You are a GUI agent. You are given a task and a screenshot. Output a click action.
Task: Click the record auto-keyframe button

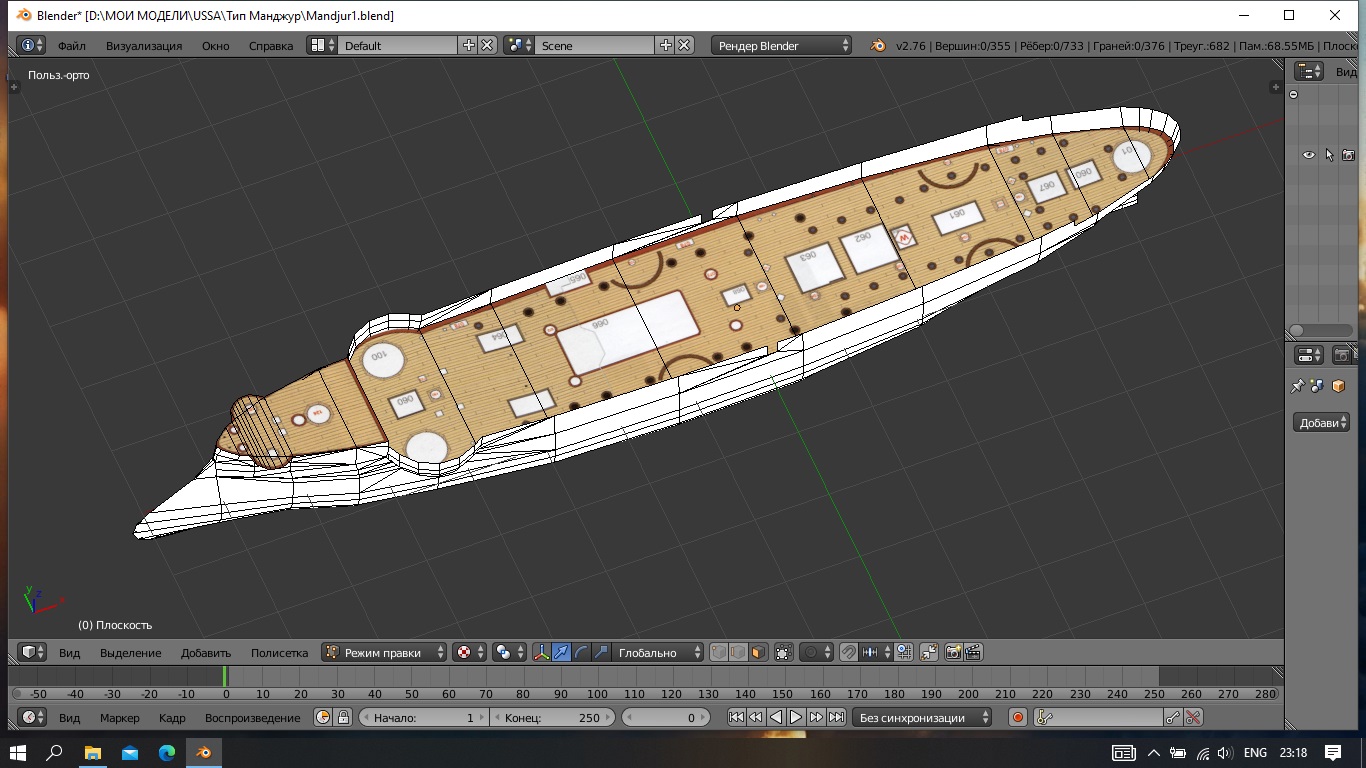coord(1018,717)
